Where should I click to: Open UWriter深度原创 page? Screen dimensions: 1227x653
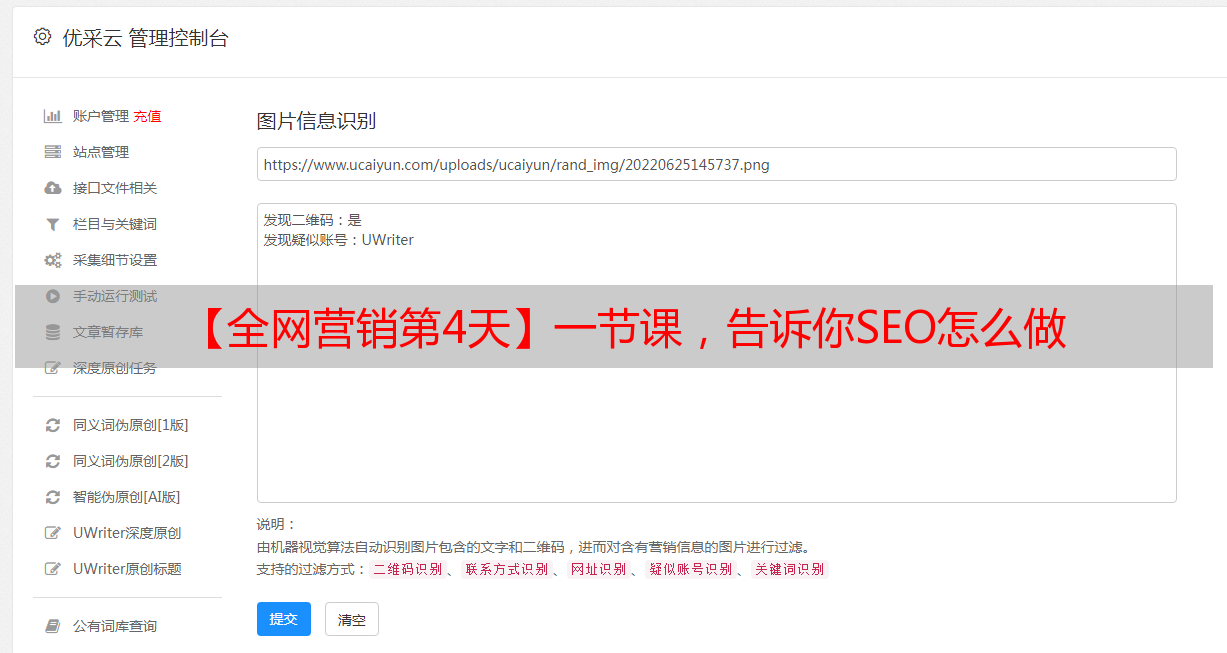(x=127, y=533)
